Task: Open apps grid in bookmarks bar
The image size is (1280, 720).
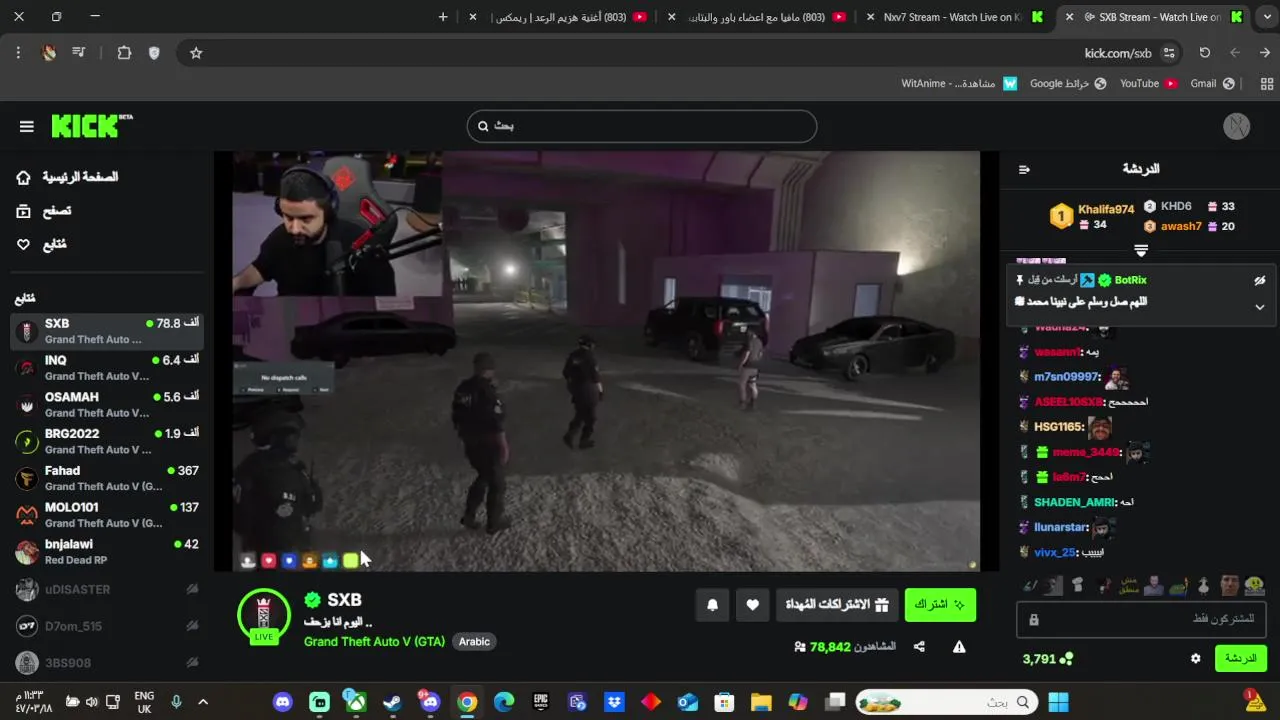Action: [x=1267, y=83]
